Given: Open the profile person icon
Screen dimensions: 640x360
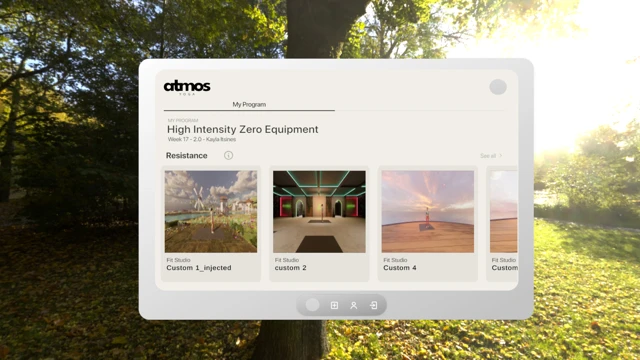Looking at the screenshot, I should [353, 305].
